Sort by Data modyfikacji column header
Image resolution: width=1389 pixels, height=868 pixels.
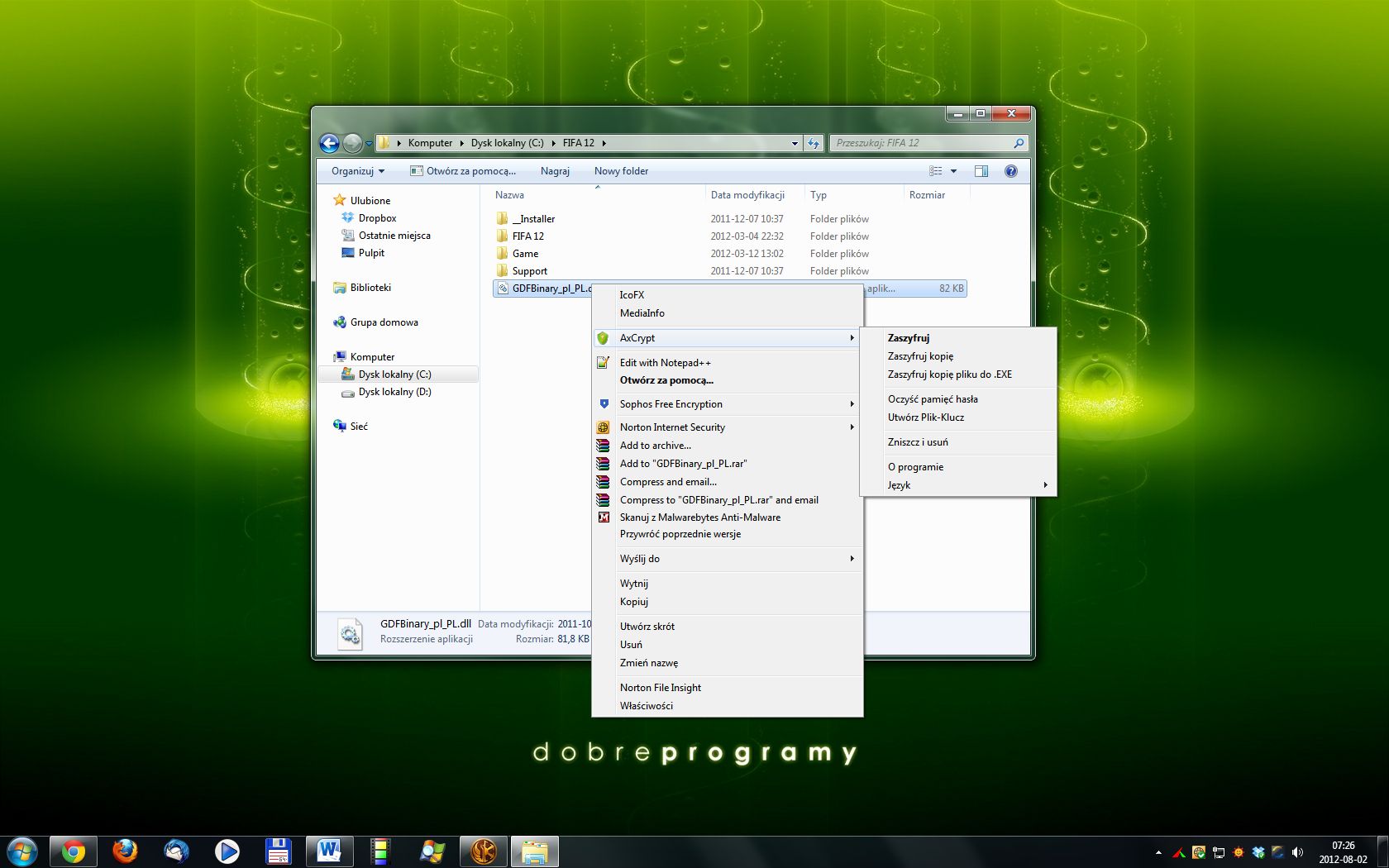[x=755, y=195]
